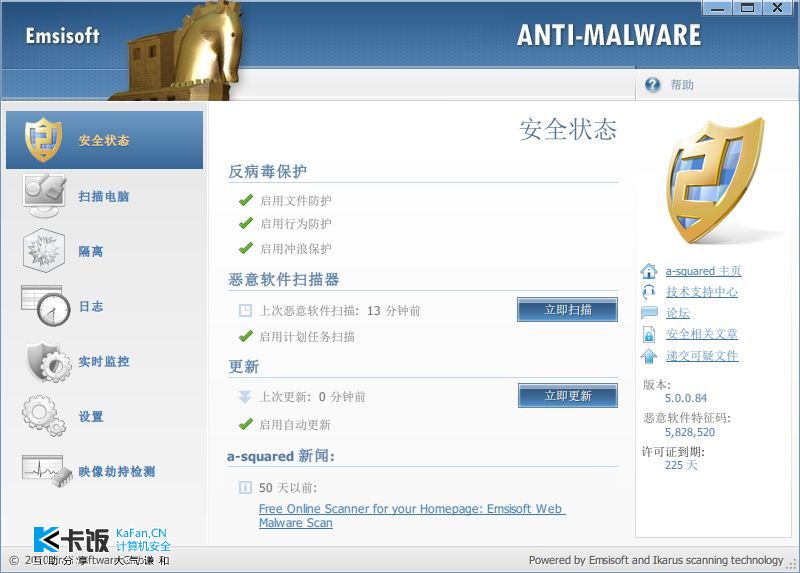Open the 安全状态 shield icon in sidebar
This screenshot has width=800, height=573.
click(x=43, y=139)
